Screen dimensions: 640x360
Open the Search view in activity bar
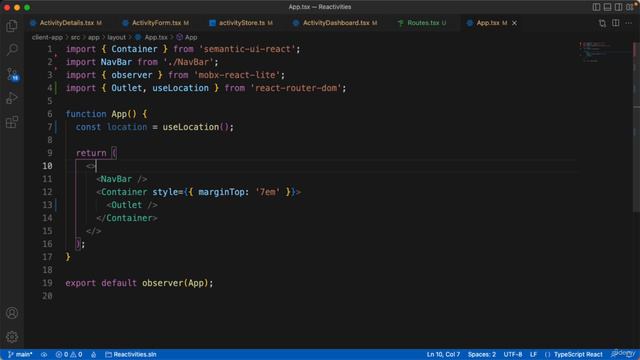pos(12,50)
